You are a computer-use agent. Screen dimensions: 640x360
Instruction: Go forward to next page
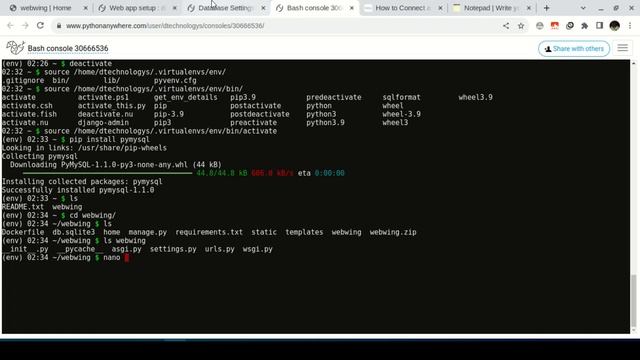[25, 26]
